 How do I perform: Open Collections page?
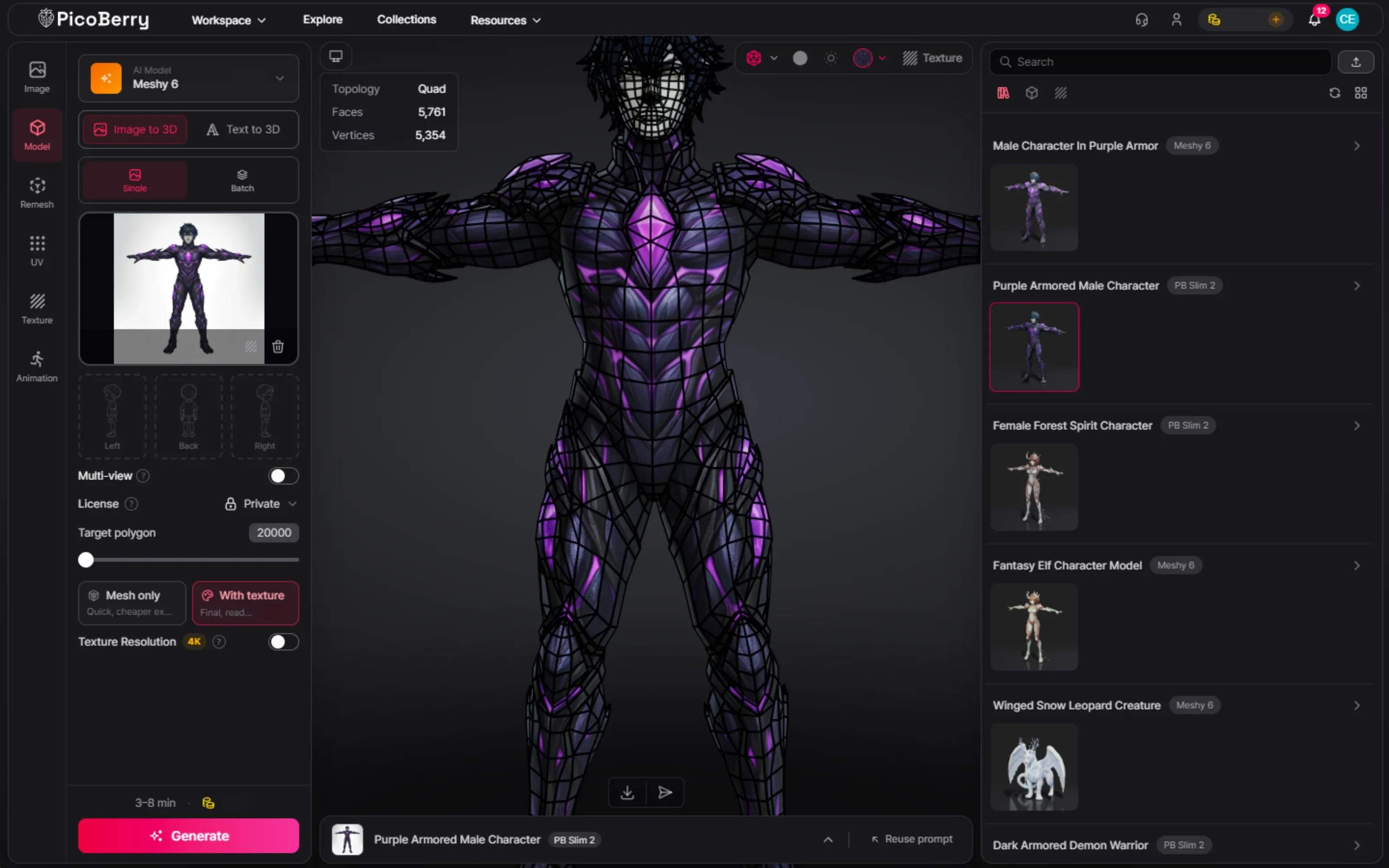(x=406, y=20)
